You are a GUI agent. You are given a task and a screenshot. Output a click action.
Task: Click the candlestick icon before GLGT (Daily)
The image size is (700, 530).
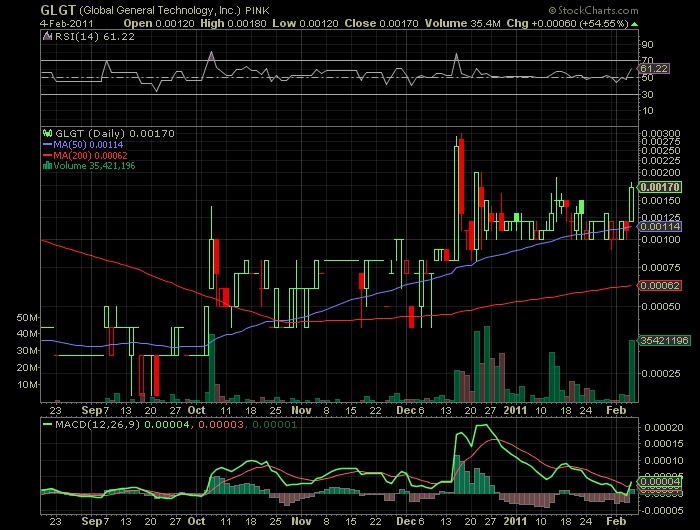pyautogui.click(x=47, y=133)
